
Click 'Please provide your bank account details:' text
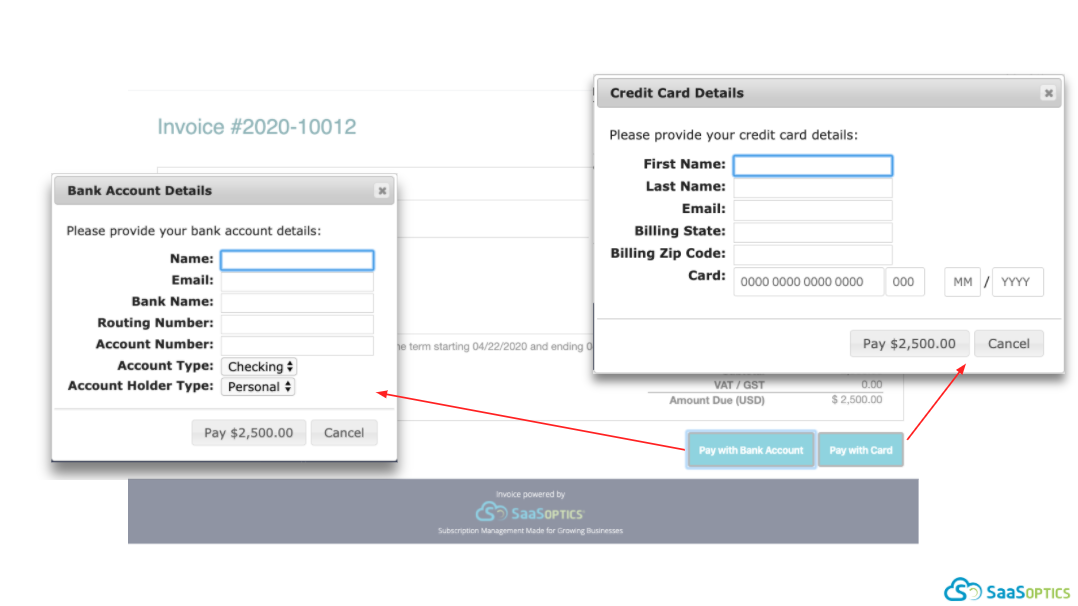pos(194,230)
